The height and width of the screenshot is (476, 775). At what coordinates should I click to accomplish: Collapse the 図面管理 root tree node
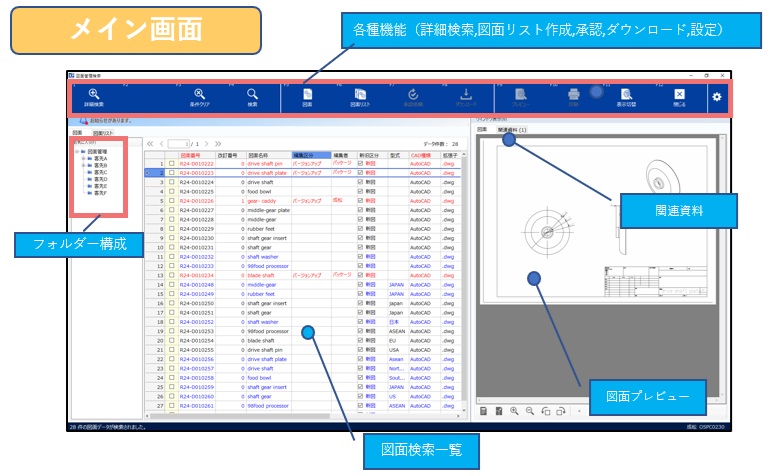pyautogui.click(x=77, y=152)
